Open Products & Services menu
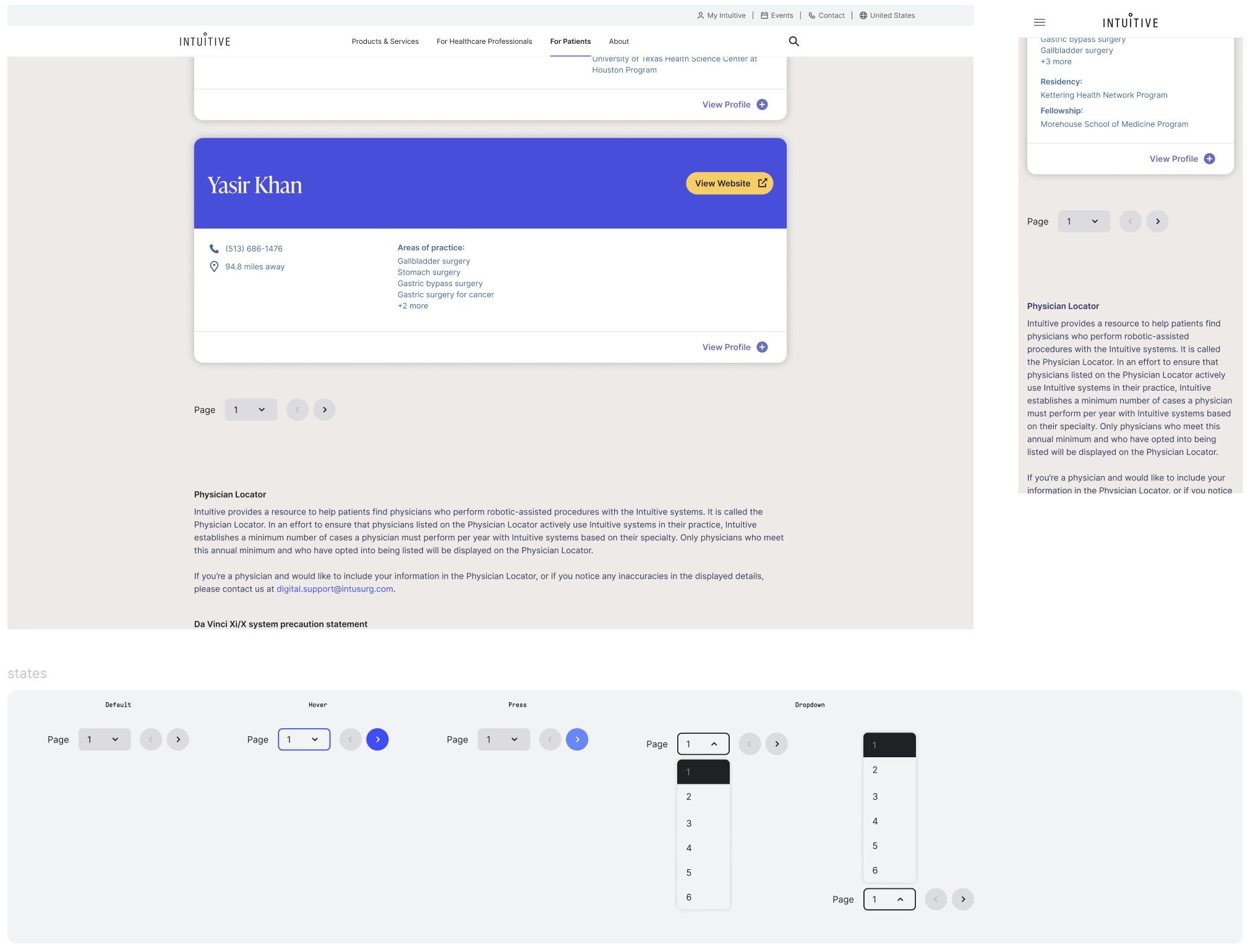1253x952 pixels. click(x=385, y=41)
